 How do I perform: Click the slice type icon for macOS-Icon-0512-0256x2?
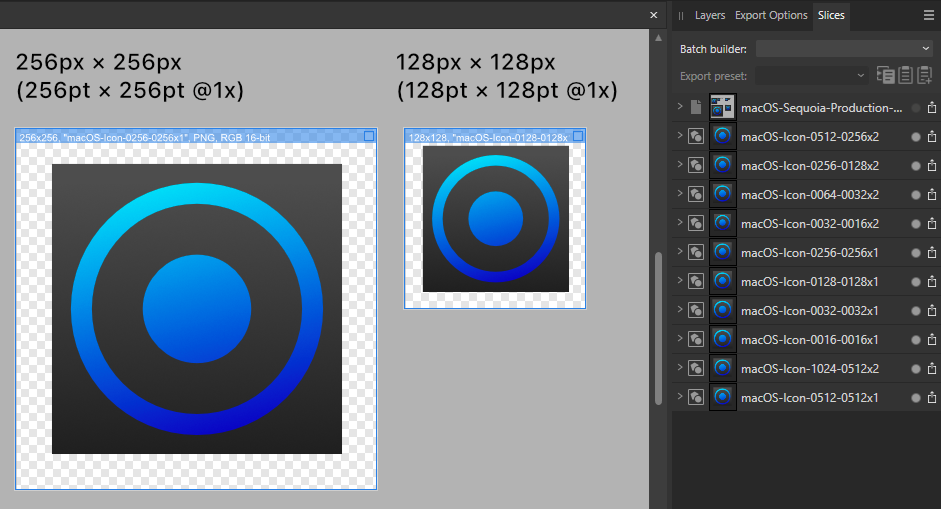pos(696,136)
